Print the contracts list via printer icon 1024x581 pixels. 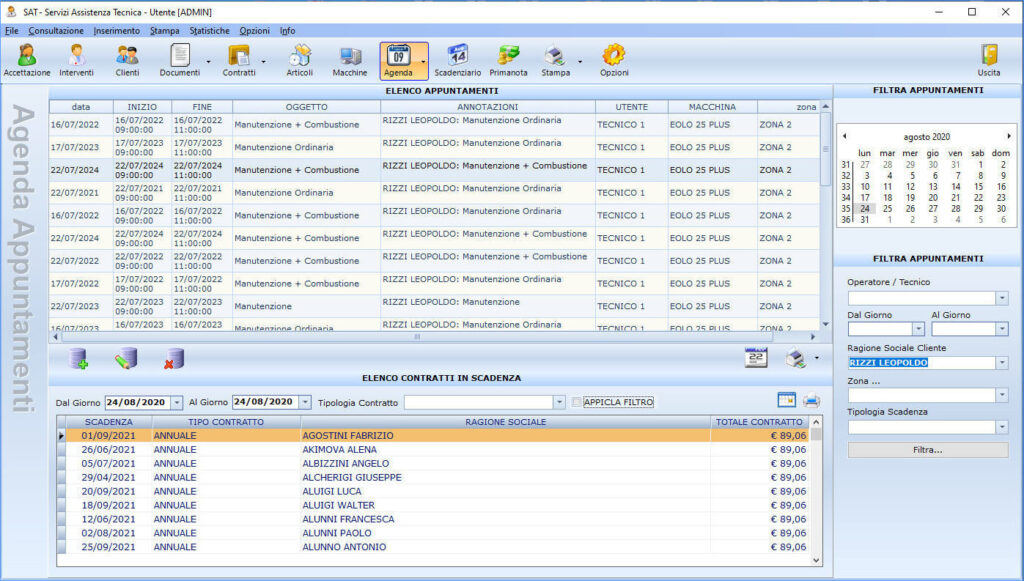tap(811, 401)
